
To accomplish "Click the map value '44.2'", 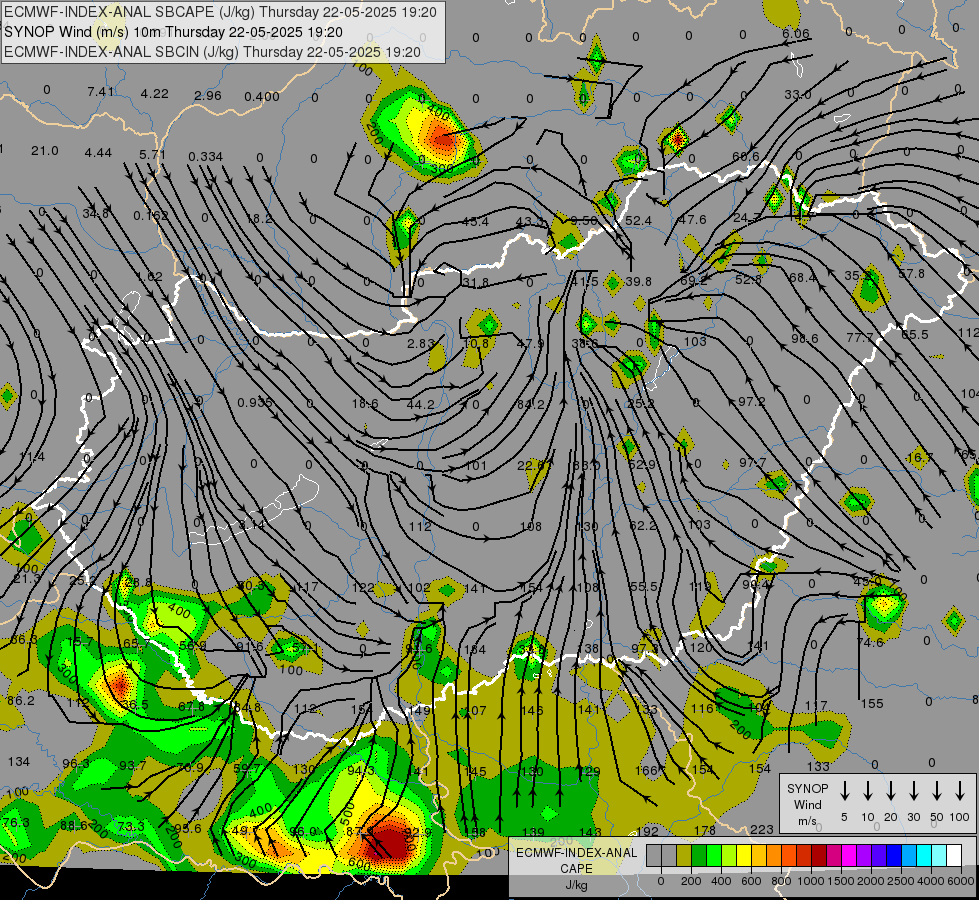I will coord(420,405).
